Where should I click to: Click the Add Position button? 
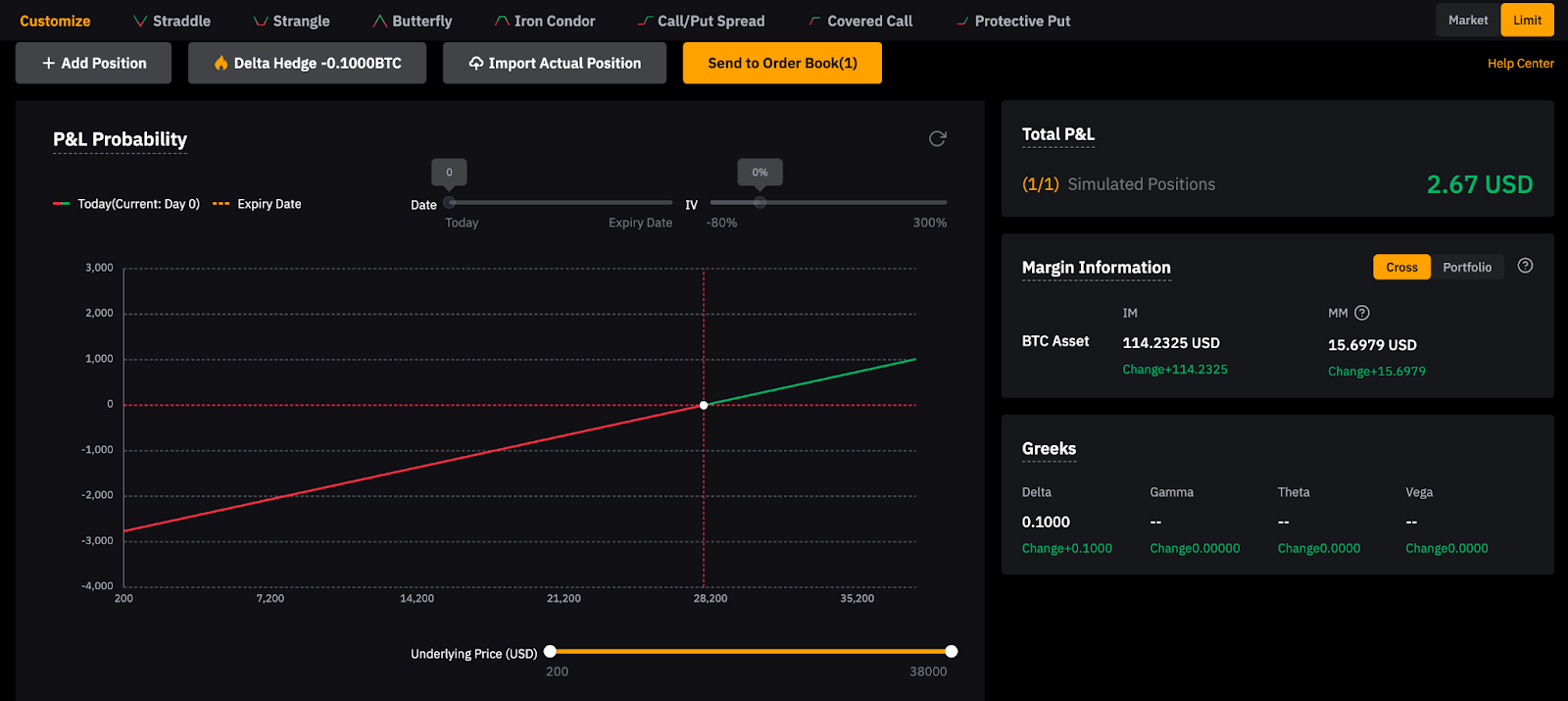click(93, 63)
